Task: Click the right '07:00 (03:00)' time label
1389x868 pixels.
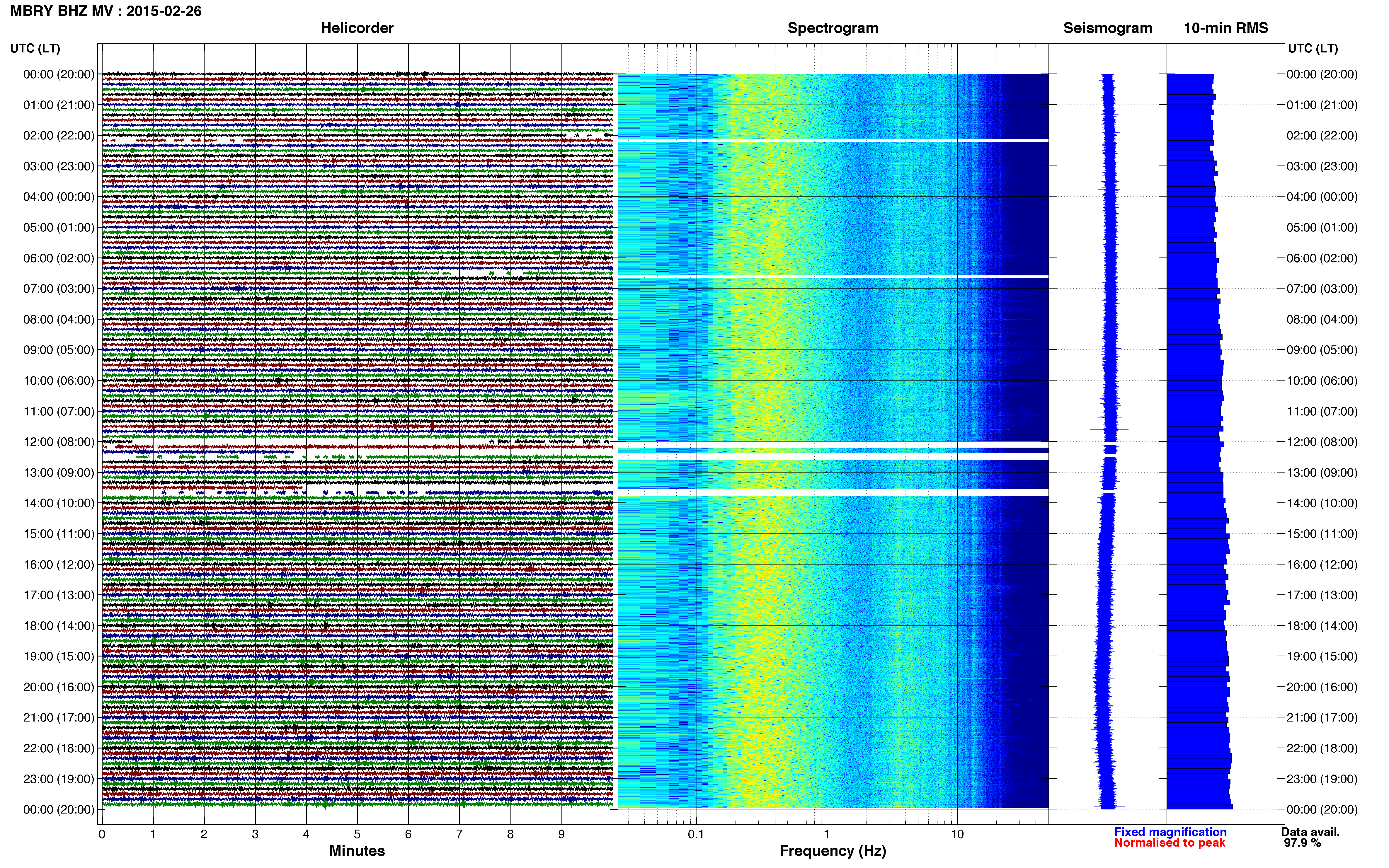Action: (1322, 289)
